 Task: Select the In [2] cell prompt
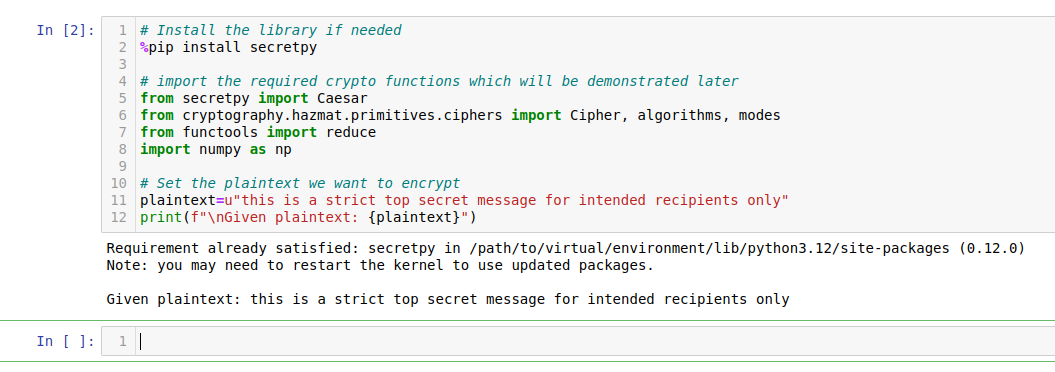65,30
